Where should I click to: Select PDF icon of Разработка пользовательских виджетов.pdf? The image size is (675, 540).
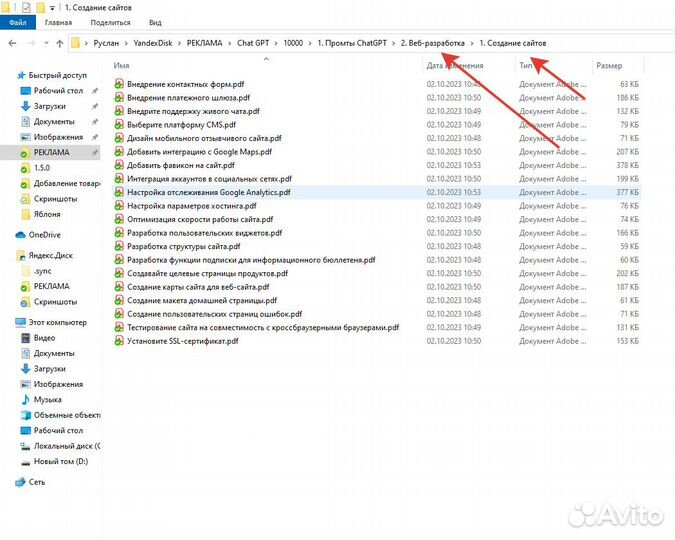point(119,233)
